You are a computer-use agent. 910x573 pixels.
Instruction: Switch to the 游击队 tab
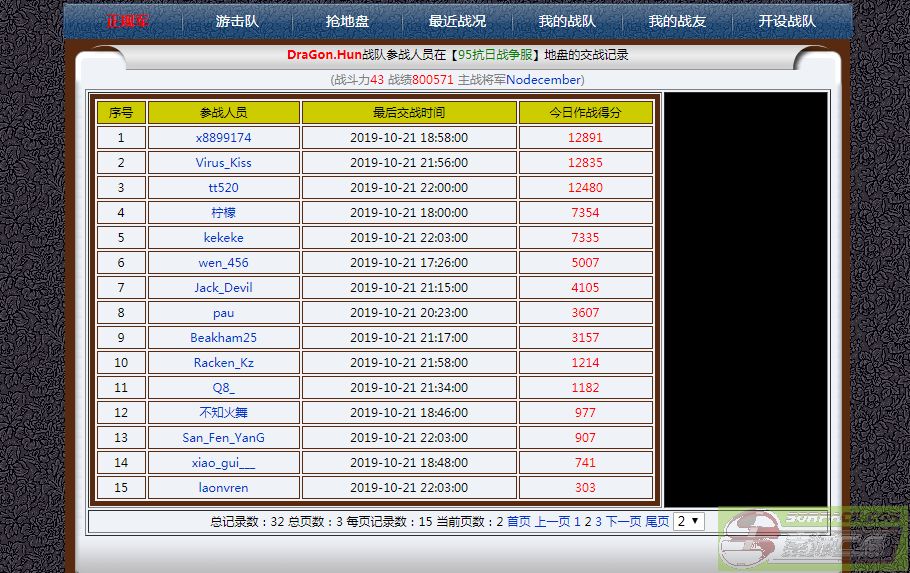pos(238,21)
